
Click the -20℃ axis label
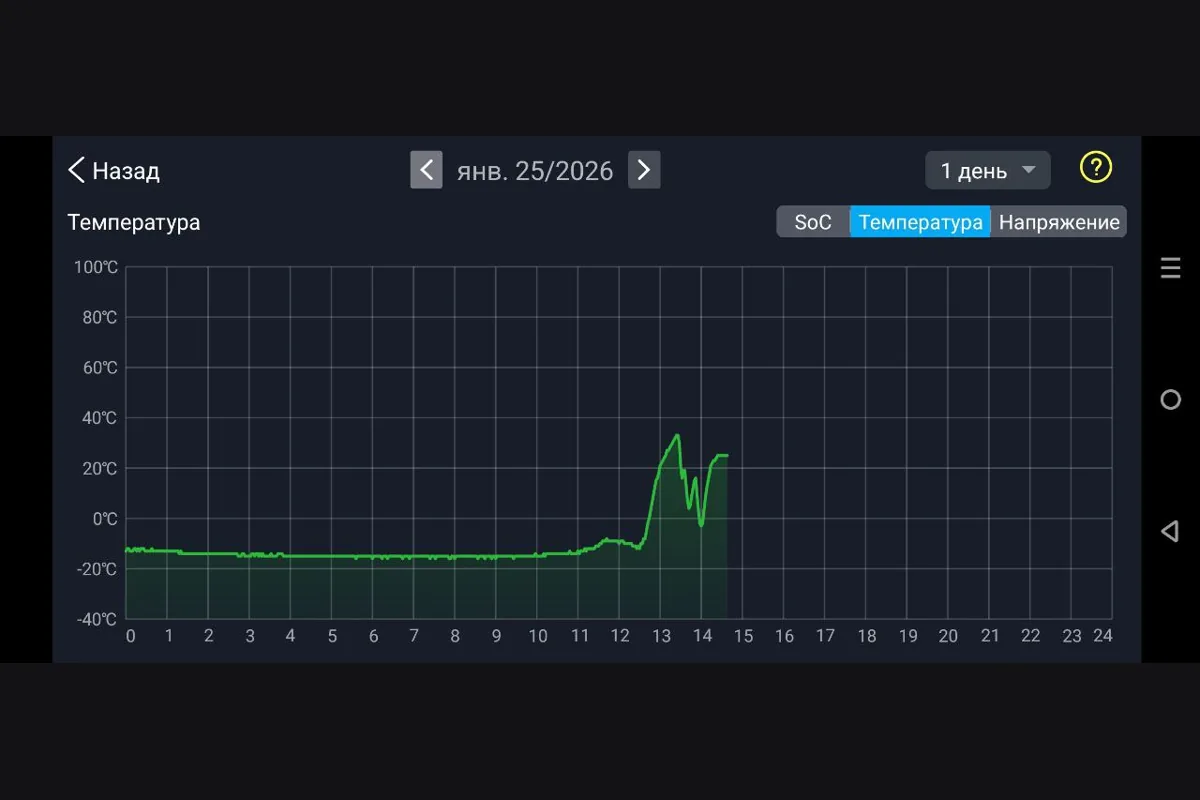coord(96,569)
